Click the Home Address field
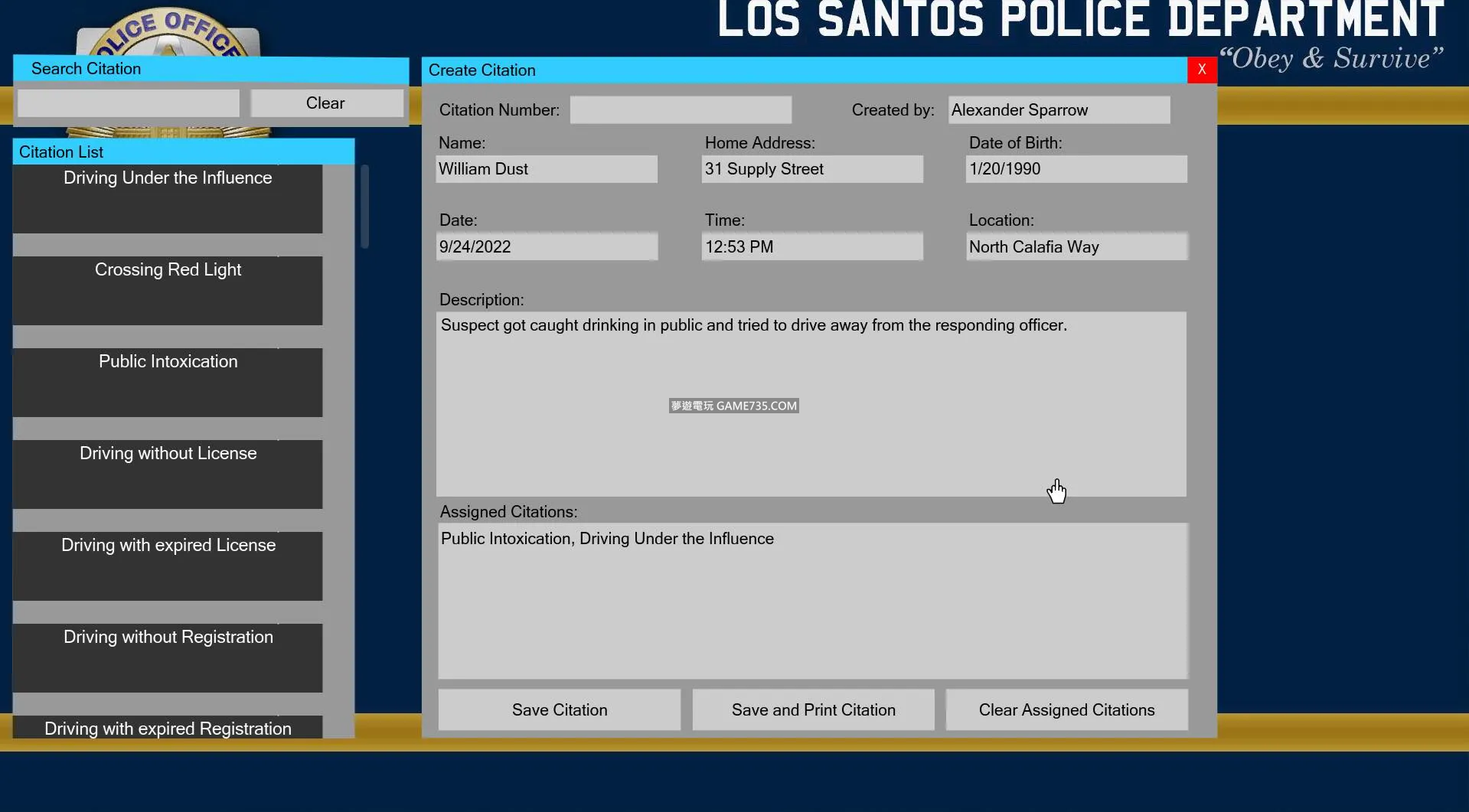The image size is (1469, 812). tap(811, 169)
